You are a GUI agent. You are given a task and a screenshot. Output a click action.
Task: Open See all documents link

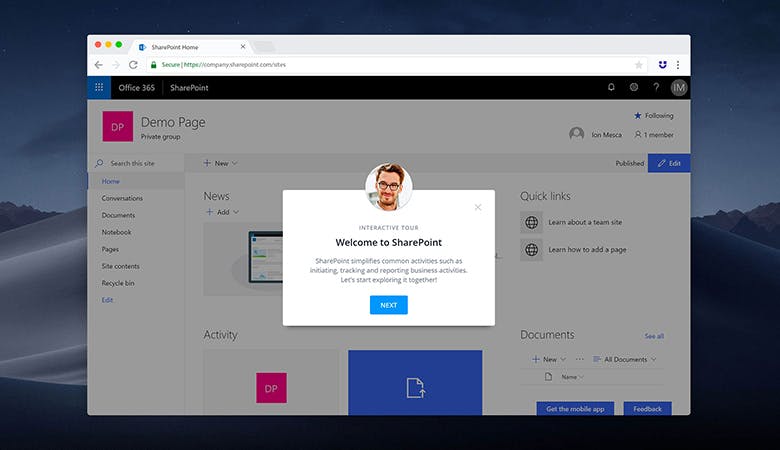pos(654,336)
